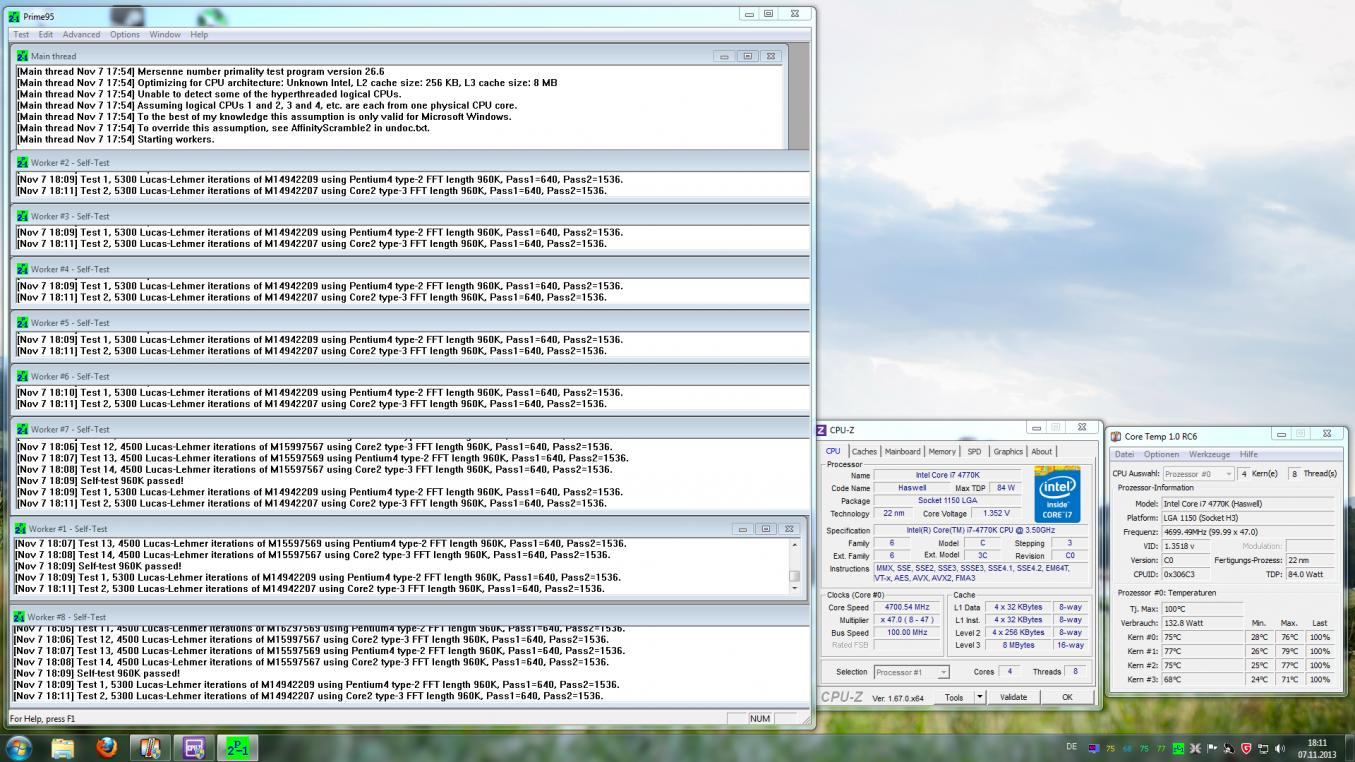Launch Firefox from the taskbar
The height and width of the screenshot is (762, 1355).
tap(107, 748)
